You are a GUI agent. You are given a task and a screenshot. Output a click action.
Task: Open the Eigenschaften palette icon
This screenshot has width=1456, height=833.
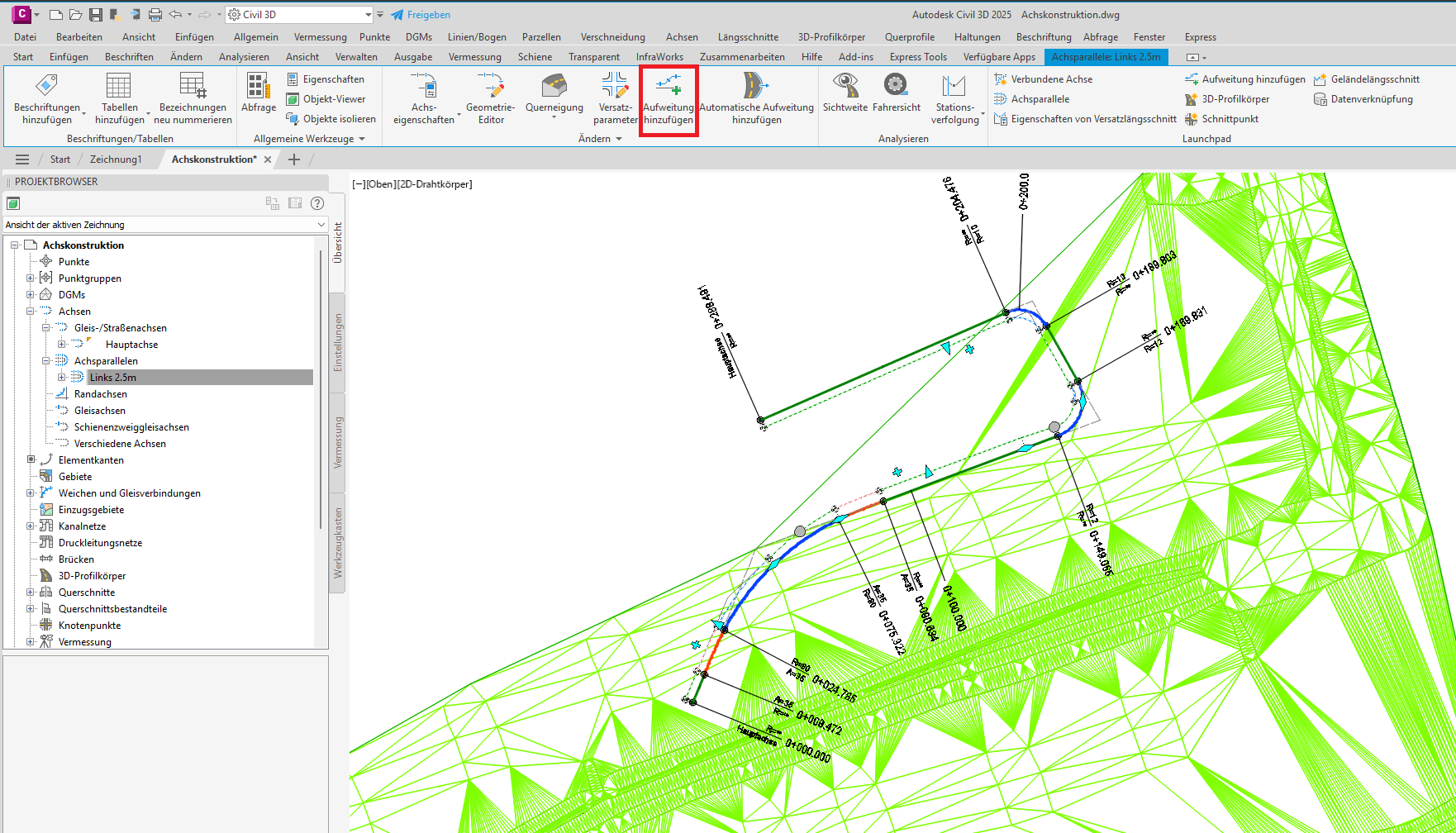coord(326,79)
